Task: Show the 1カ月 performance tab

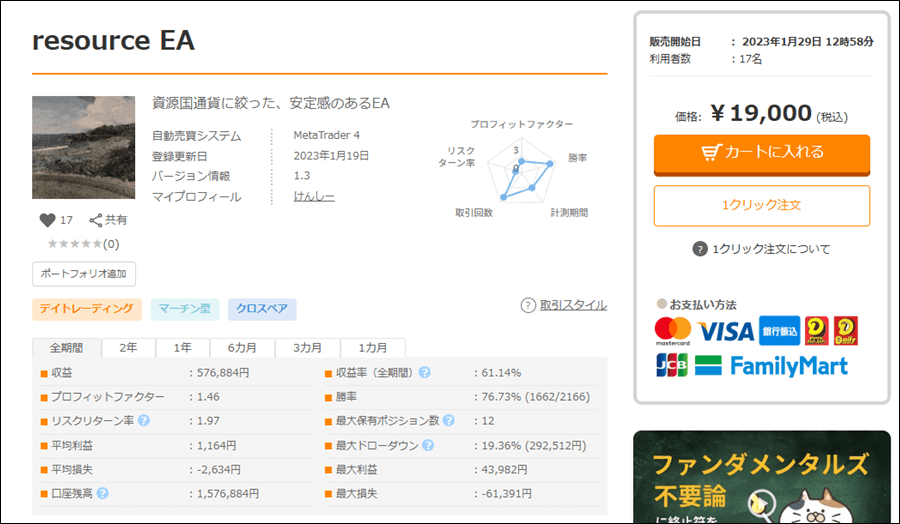Action: [372, 348]
